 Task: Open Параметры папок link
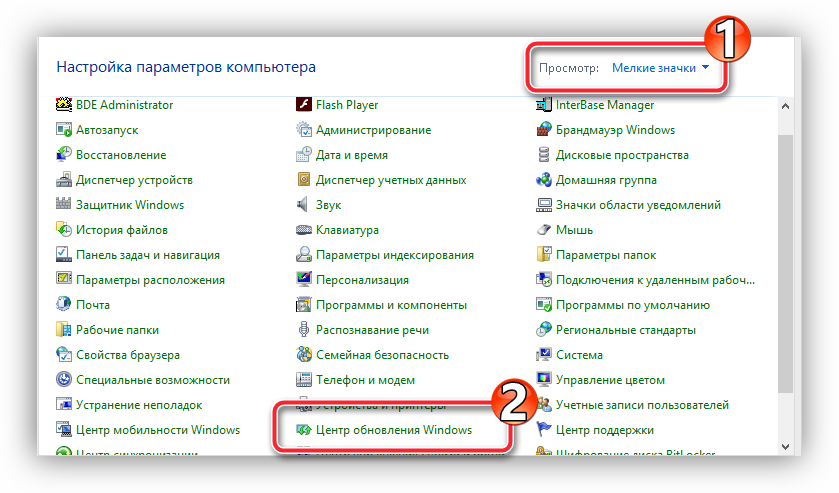tap(606, 255)
